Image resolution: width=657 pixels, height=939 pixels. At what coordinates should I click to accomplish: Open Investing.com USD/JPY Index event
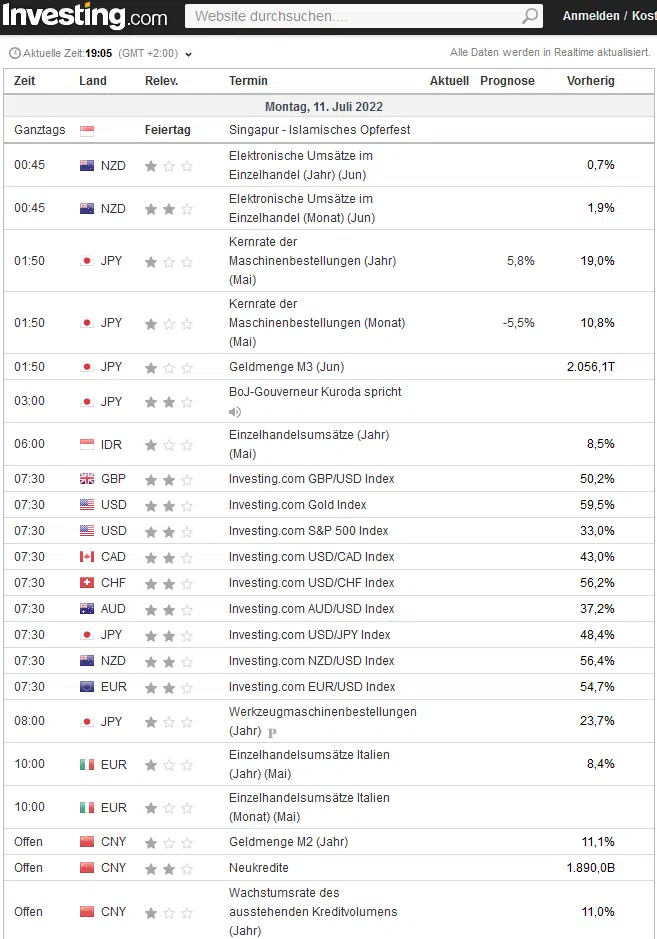[x=310, y=635]
